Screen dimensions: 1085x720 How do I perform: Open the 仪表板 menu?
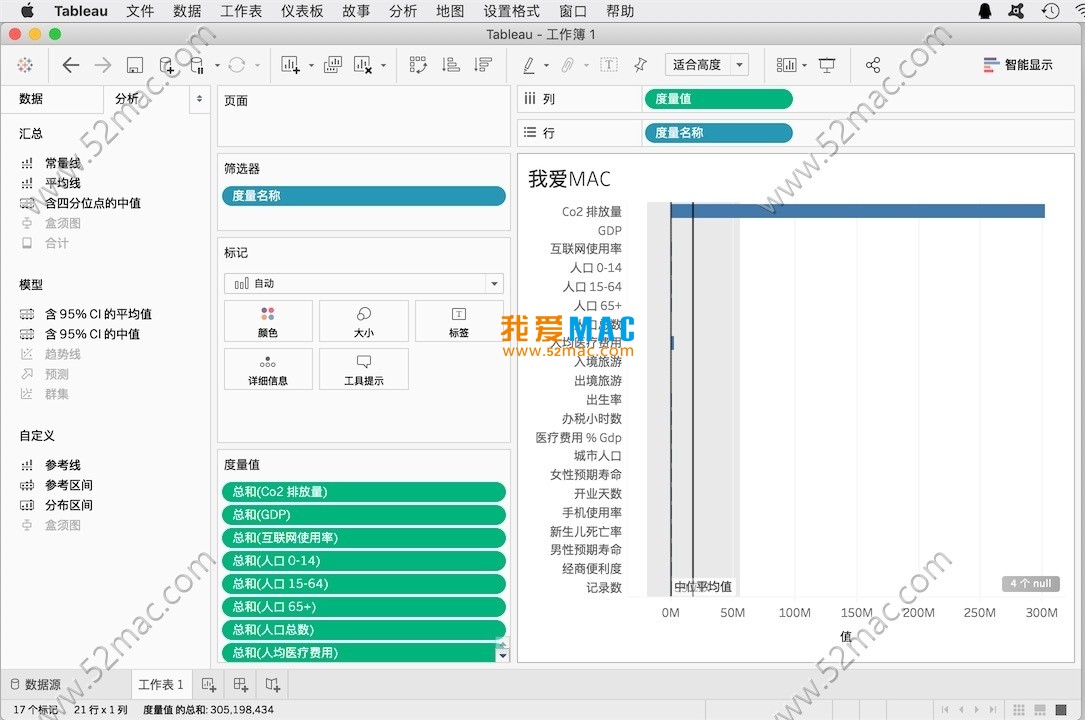pos(302,11)
